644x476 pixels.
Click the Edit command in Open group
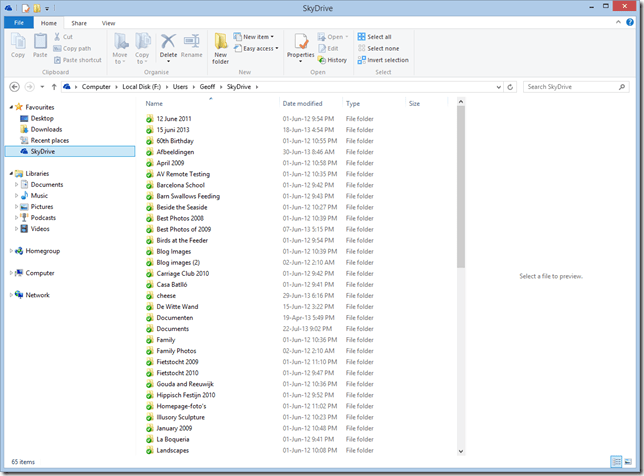(328, 48)
